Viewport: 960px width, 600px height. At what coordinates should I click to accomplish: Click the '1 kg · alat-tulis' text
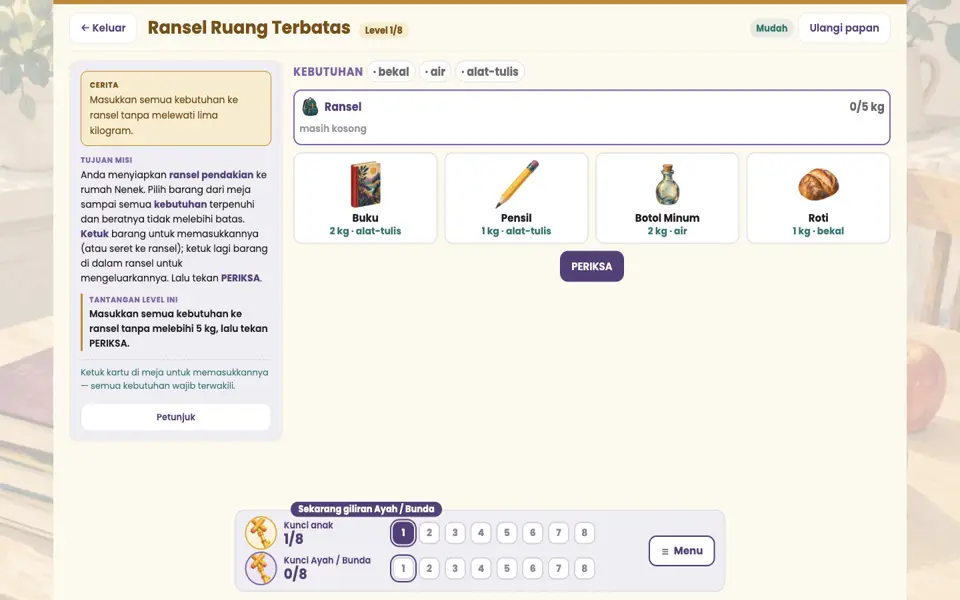(x=517, y=231)
